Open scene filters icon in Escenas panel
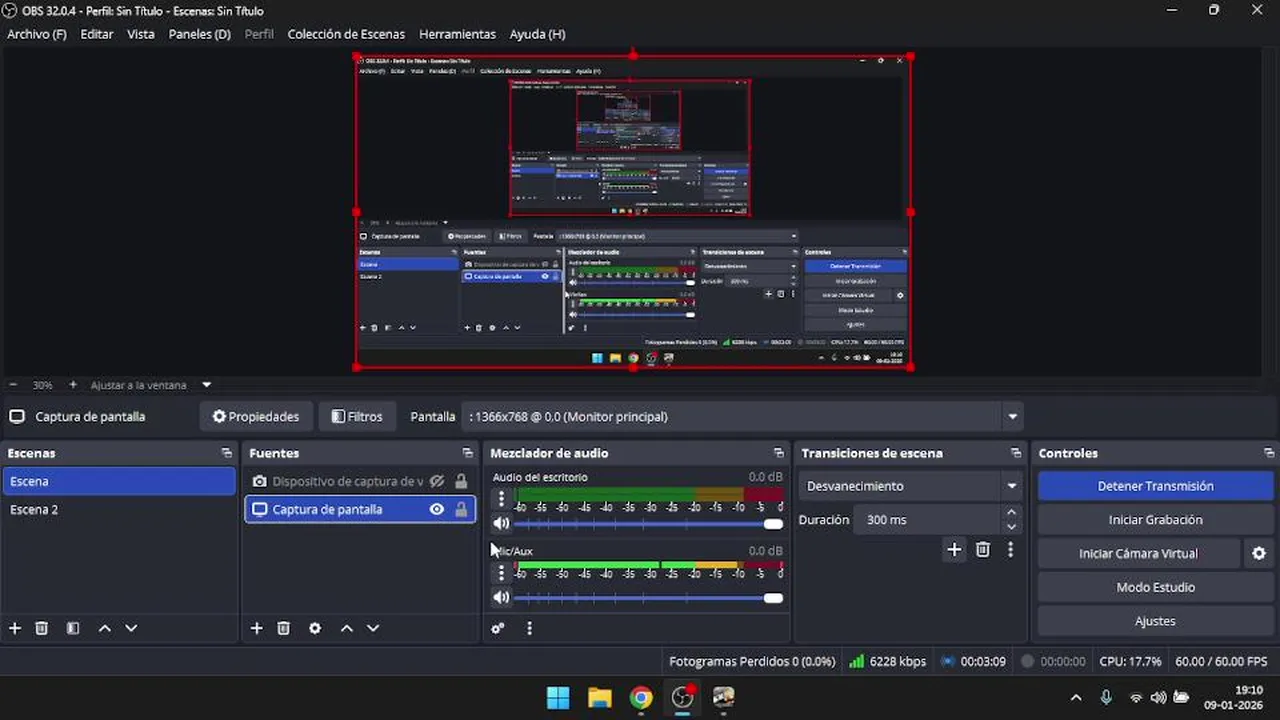 pos(73,628)
